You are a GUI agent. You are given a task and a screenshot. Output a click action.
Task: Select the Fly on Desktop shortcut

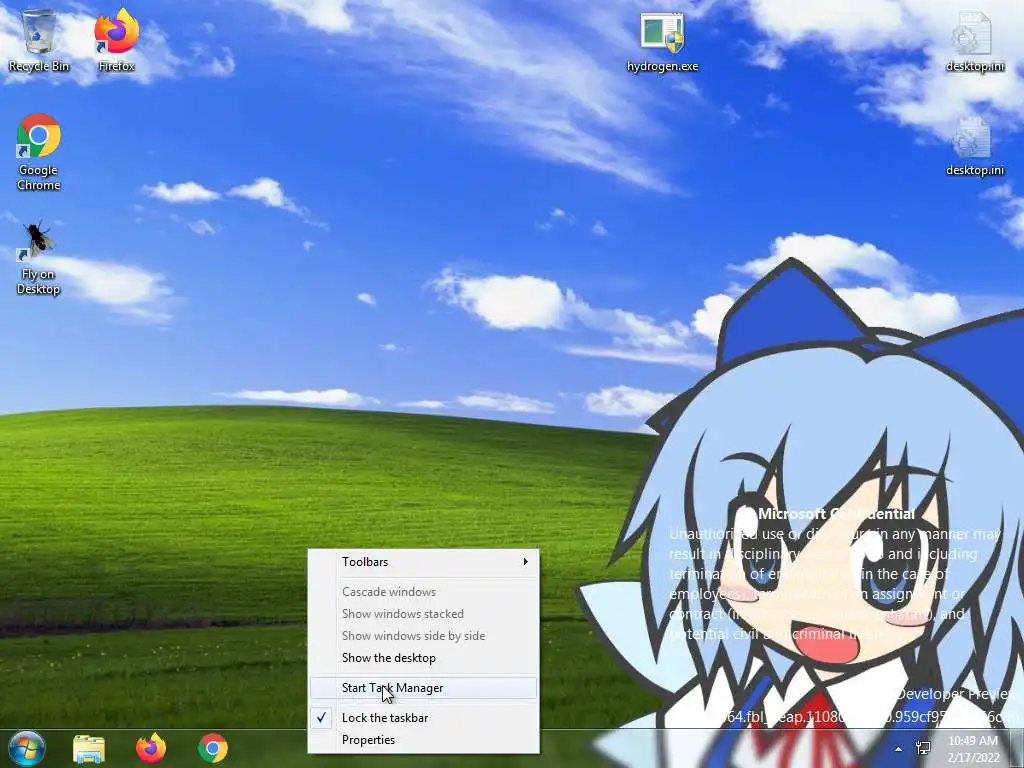click(x=38, y=258)
